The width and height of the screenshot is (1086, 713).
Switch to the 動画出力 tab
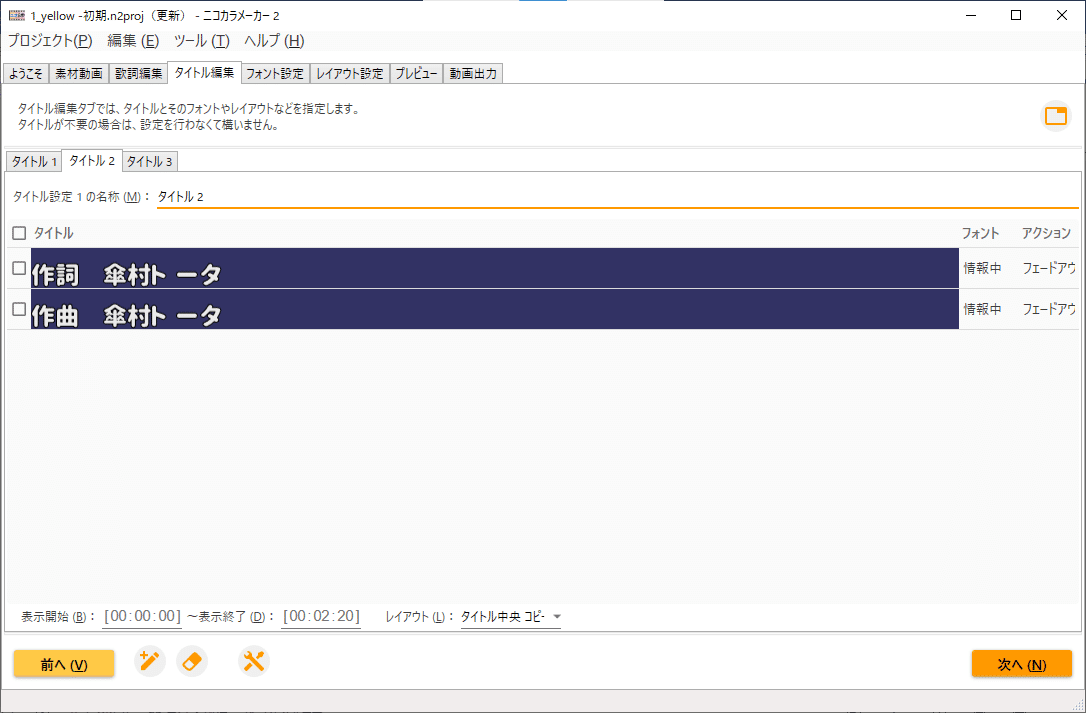(472, 72)
